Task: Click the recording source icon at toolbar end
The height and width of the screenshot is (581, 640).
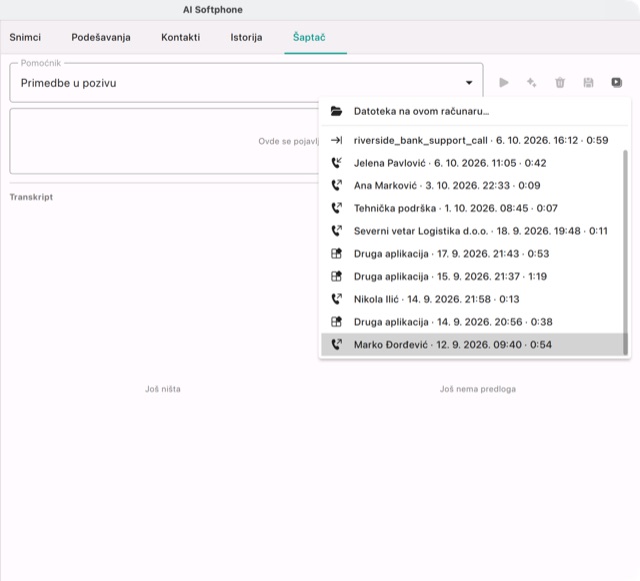Action: 616,83
